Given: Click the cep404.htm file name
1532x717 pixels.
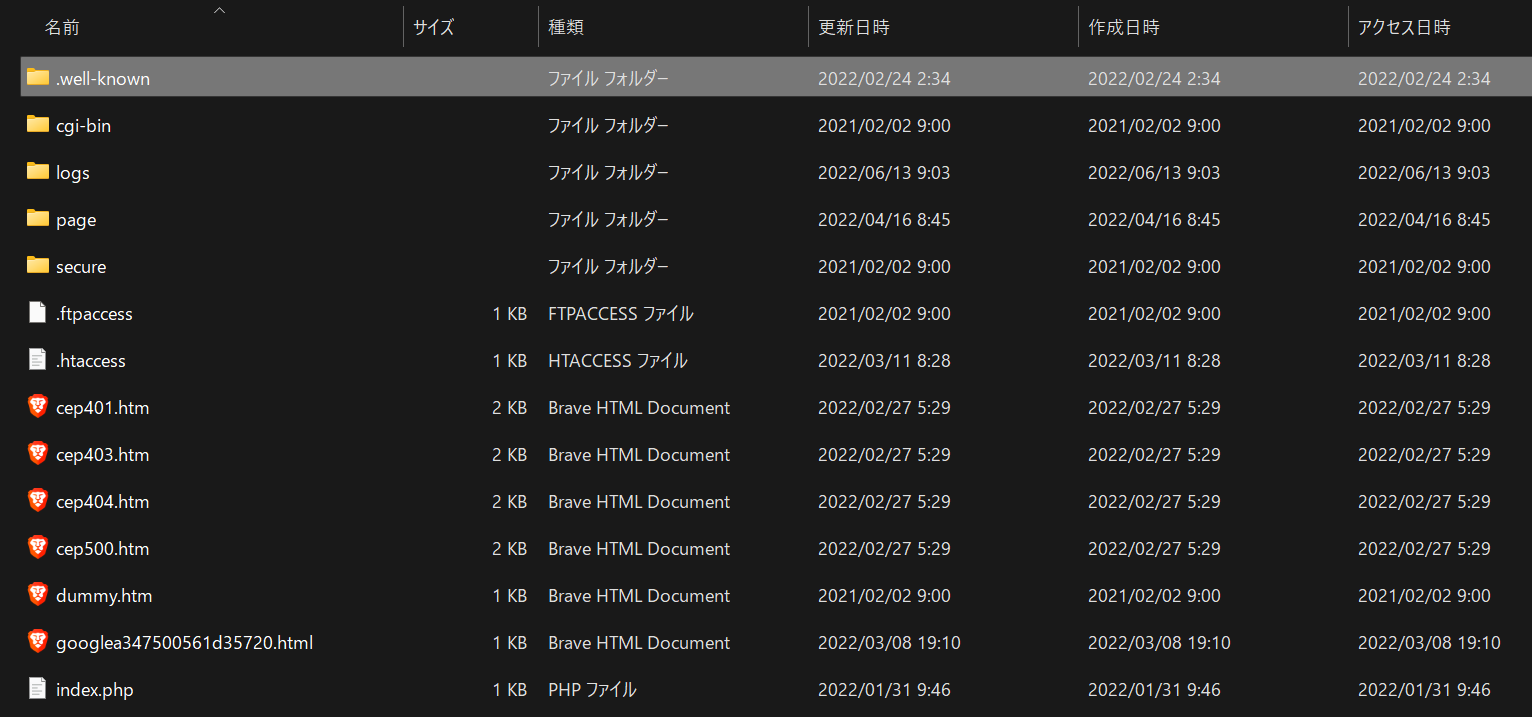Looking at the screenshot, I should click(103, 501).
